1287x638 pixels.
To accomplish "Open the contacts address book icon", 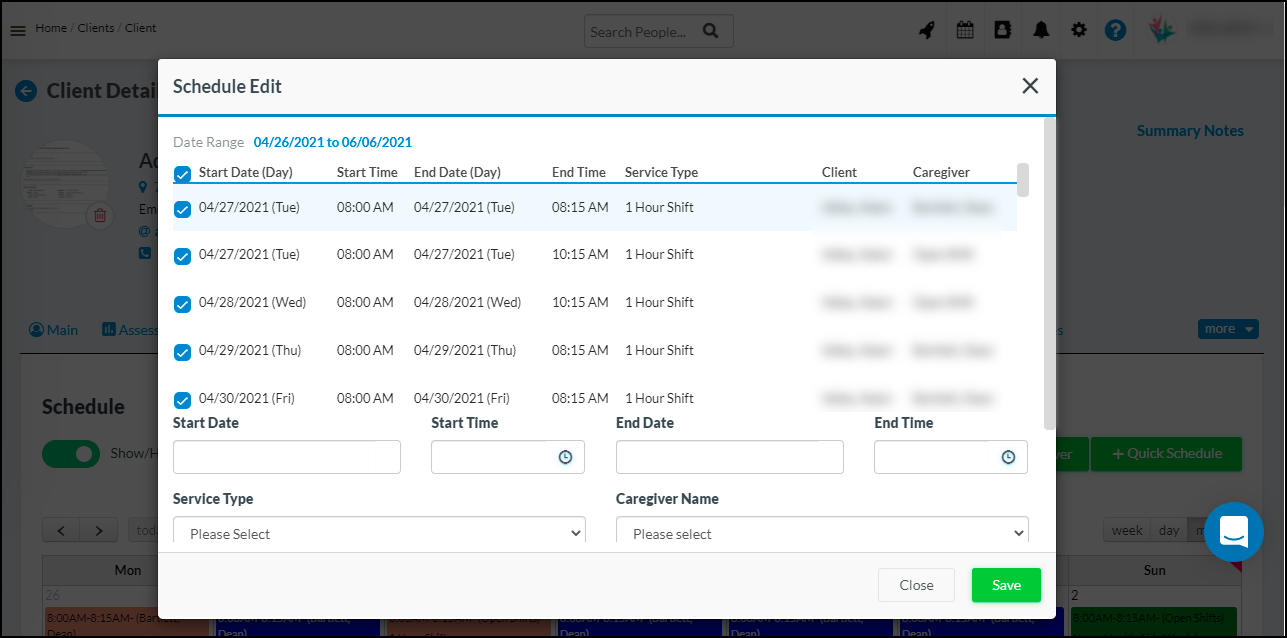I will [x=1002, y=30].
